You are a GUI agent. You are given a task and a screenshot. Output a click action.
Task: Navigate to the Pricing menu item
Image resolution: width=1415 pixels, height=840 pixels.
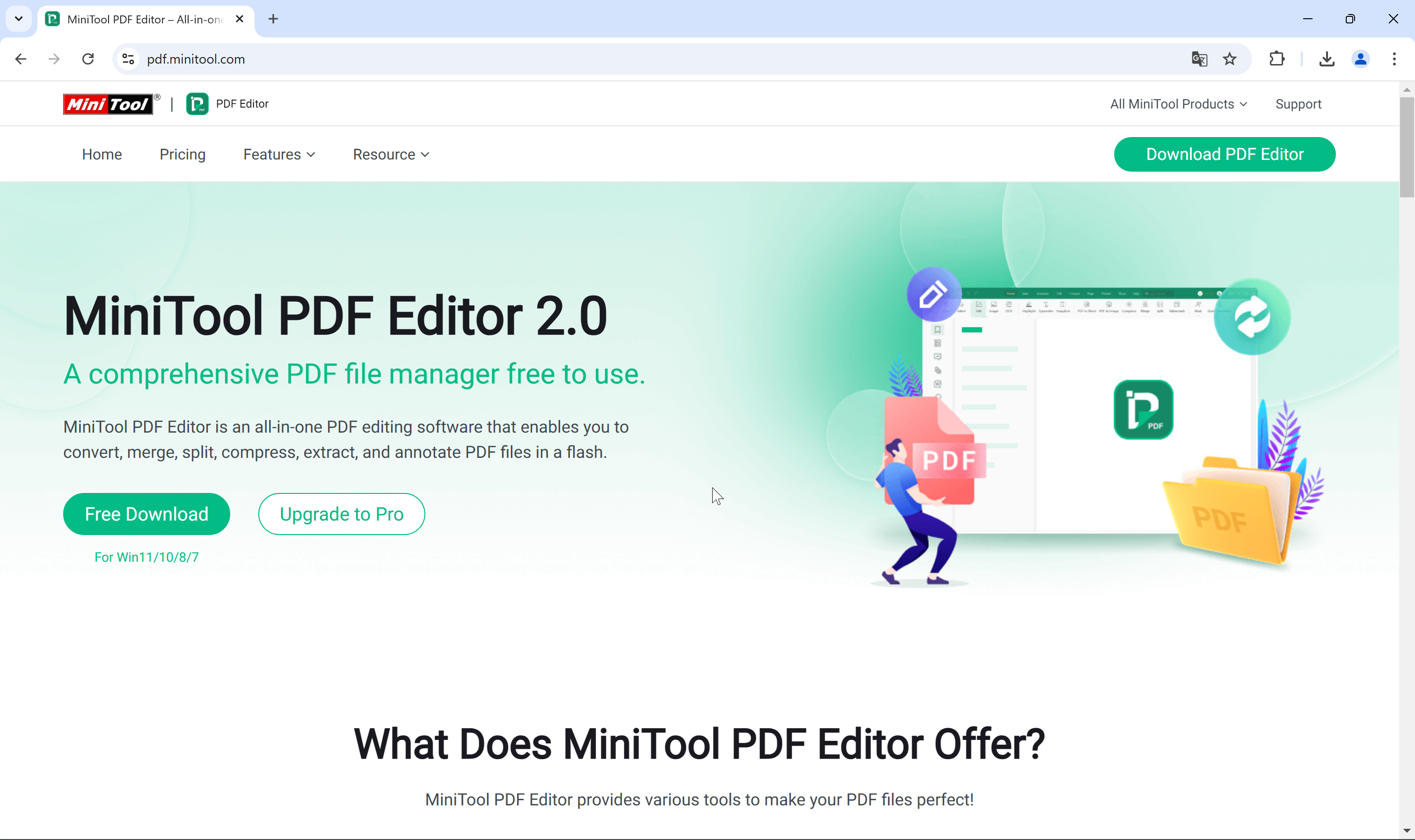pos(182,154)
